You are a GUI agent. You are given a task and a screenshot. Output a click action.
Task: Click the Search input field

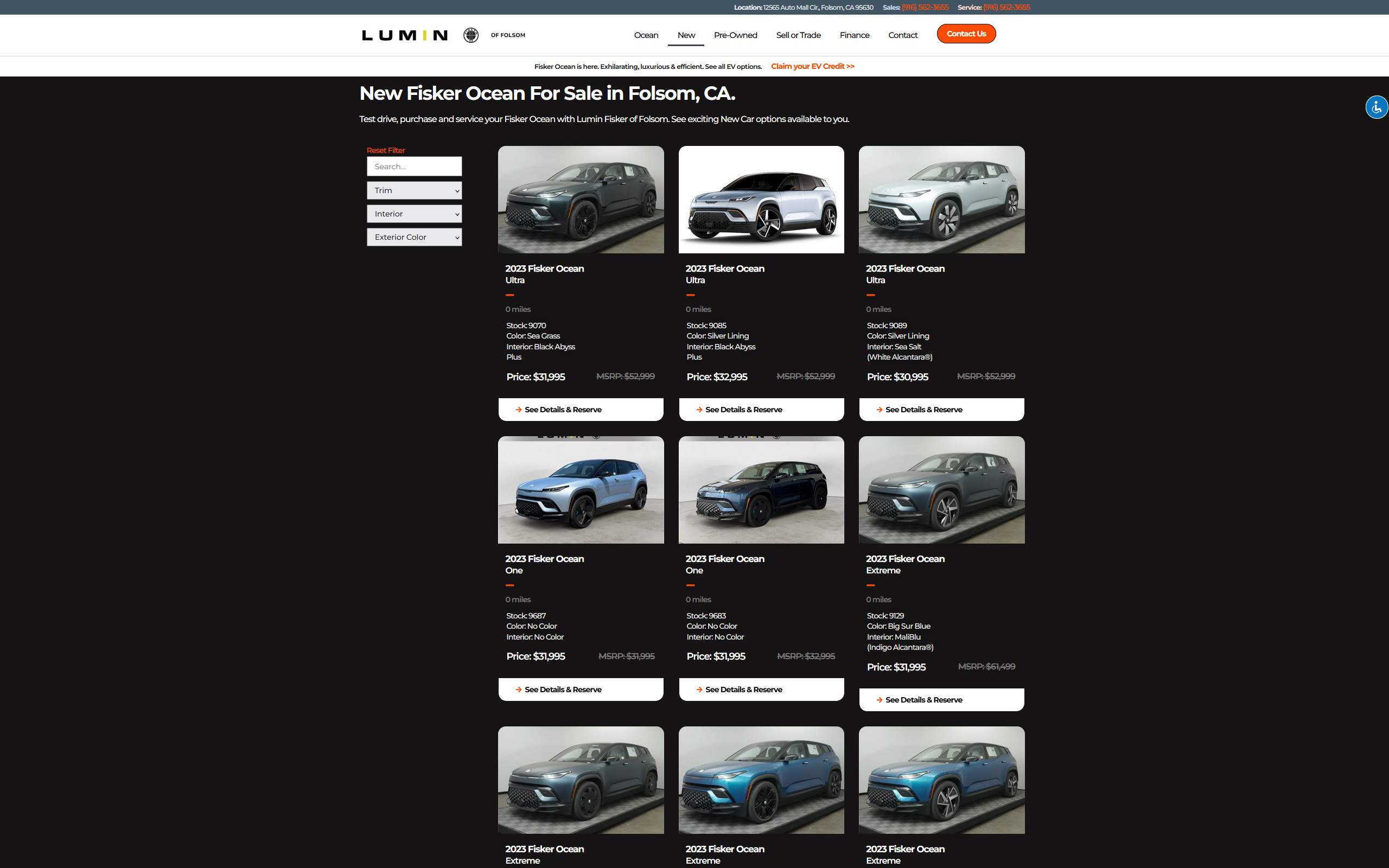414,167
